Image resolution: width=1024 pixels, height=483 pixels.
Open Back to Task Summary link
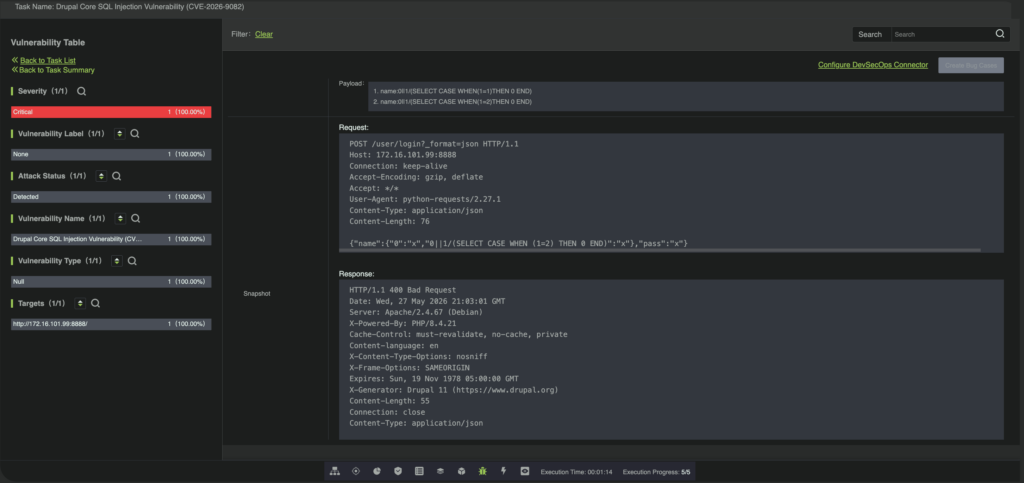[57, 70]
